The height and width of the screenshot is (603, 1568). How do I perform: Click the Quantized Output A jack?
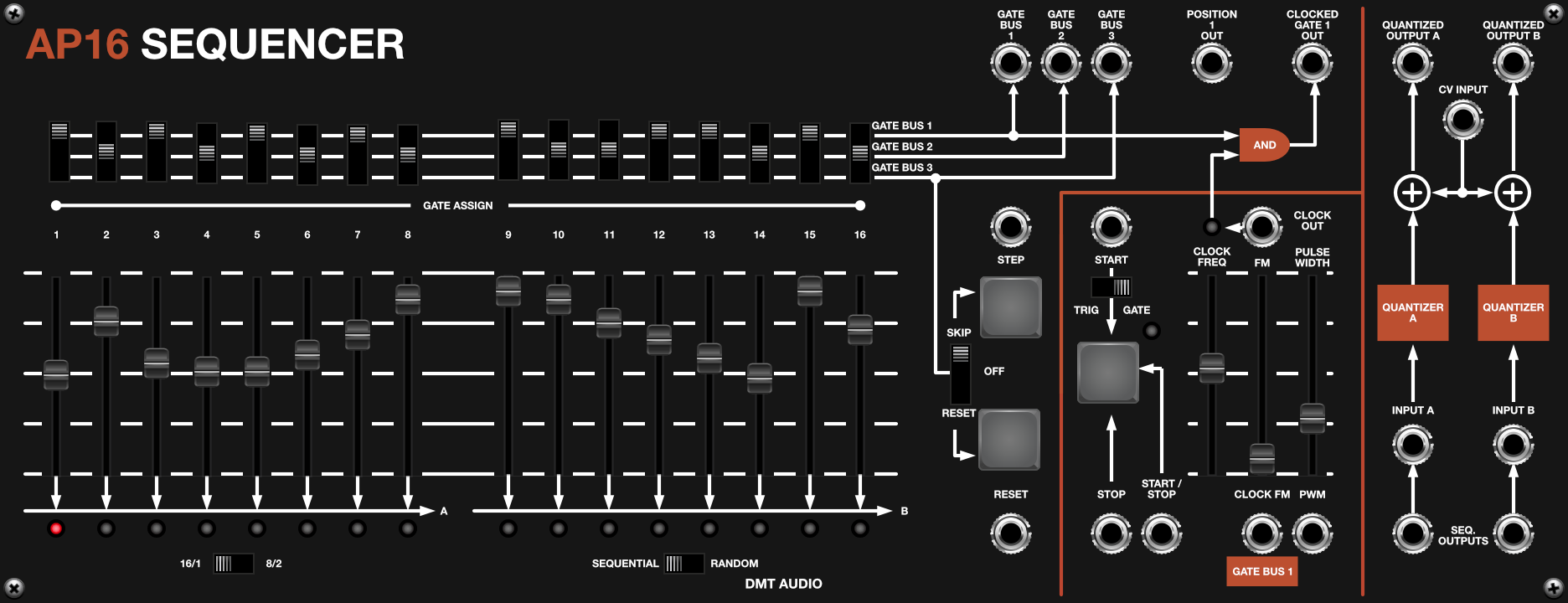point(1413,63)
